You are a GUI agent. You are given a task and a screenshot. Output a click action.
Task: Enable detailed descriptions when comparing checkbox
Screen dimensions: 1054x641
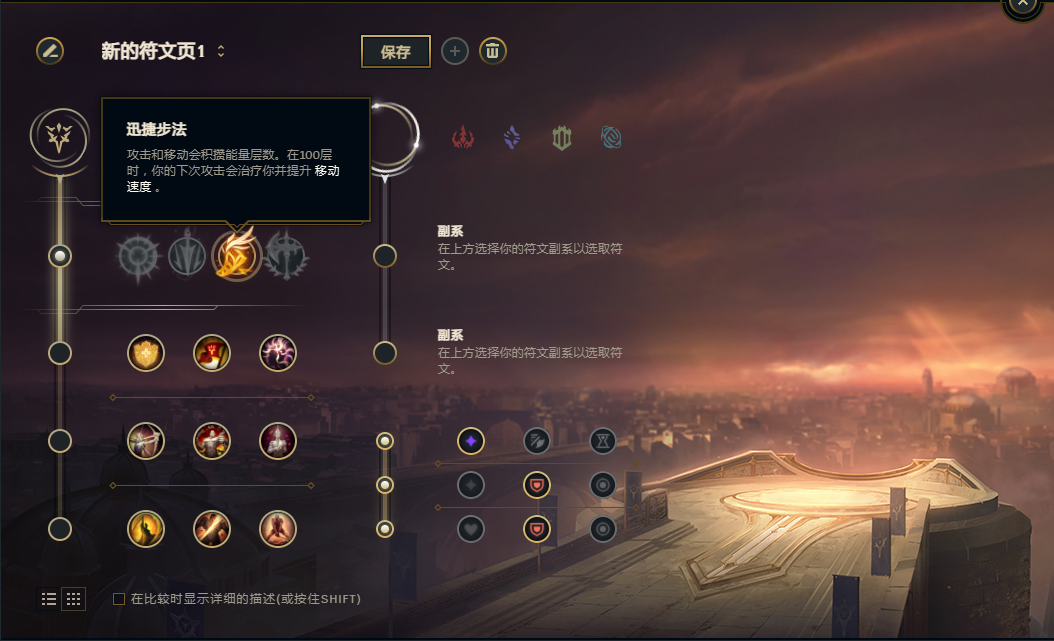119,599
